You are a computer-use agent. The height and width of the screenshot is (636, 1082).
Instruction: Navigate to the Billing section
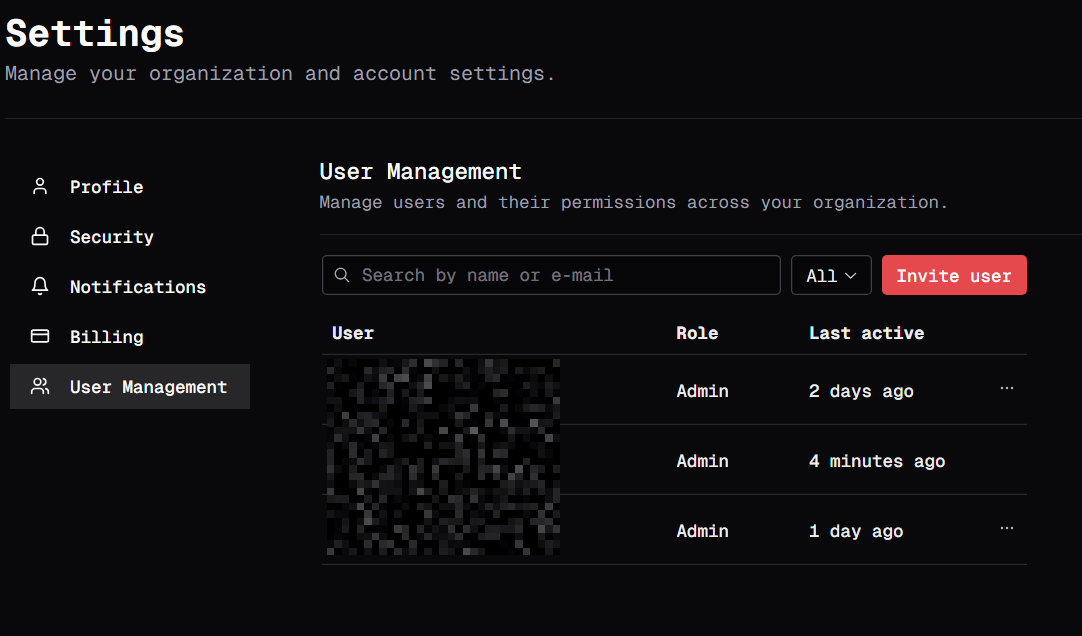106,337
